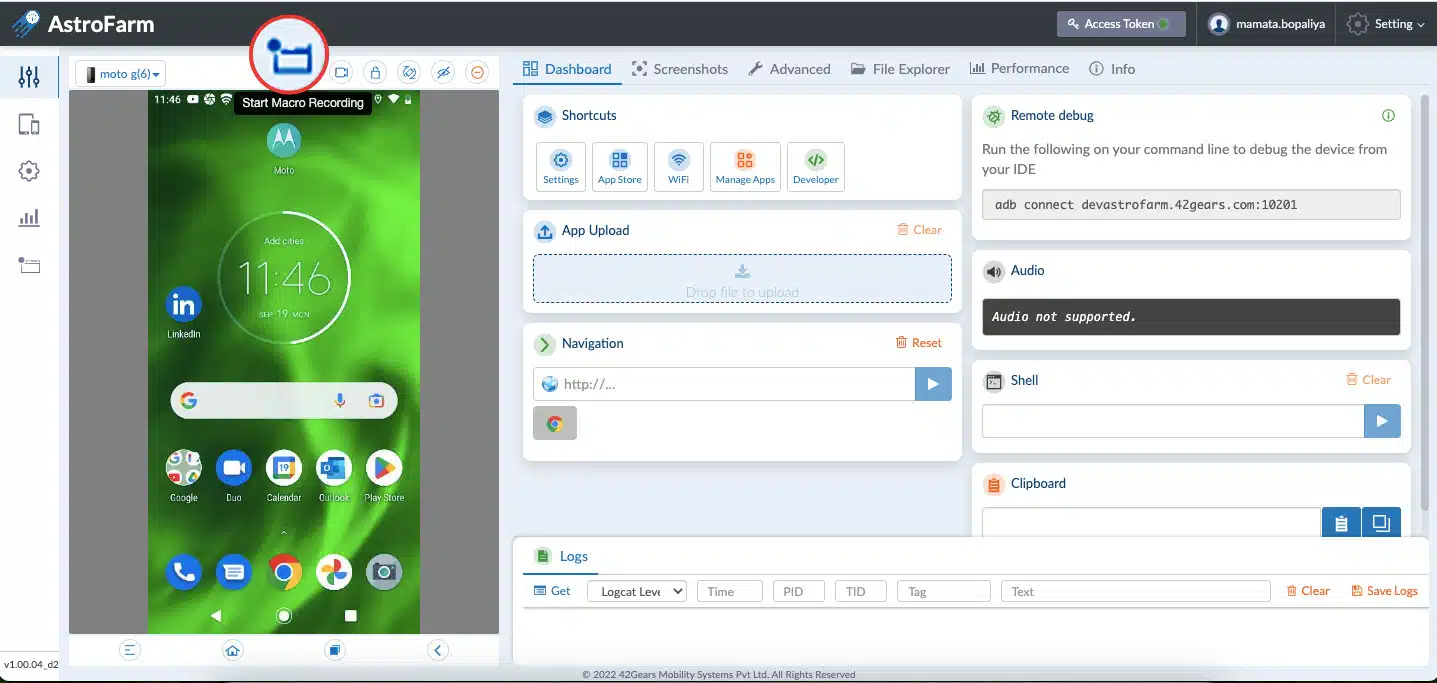Click the Access Token button

click(1121, 24)
